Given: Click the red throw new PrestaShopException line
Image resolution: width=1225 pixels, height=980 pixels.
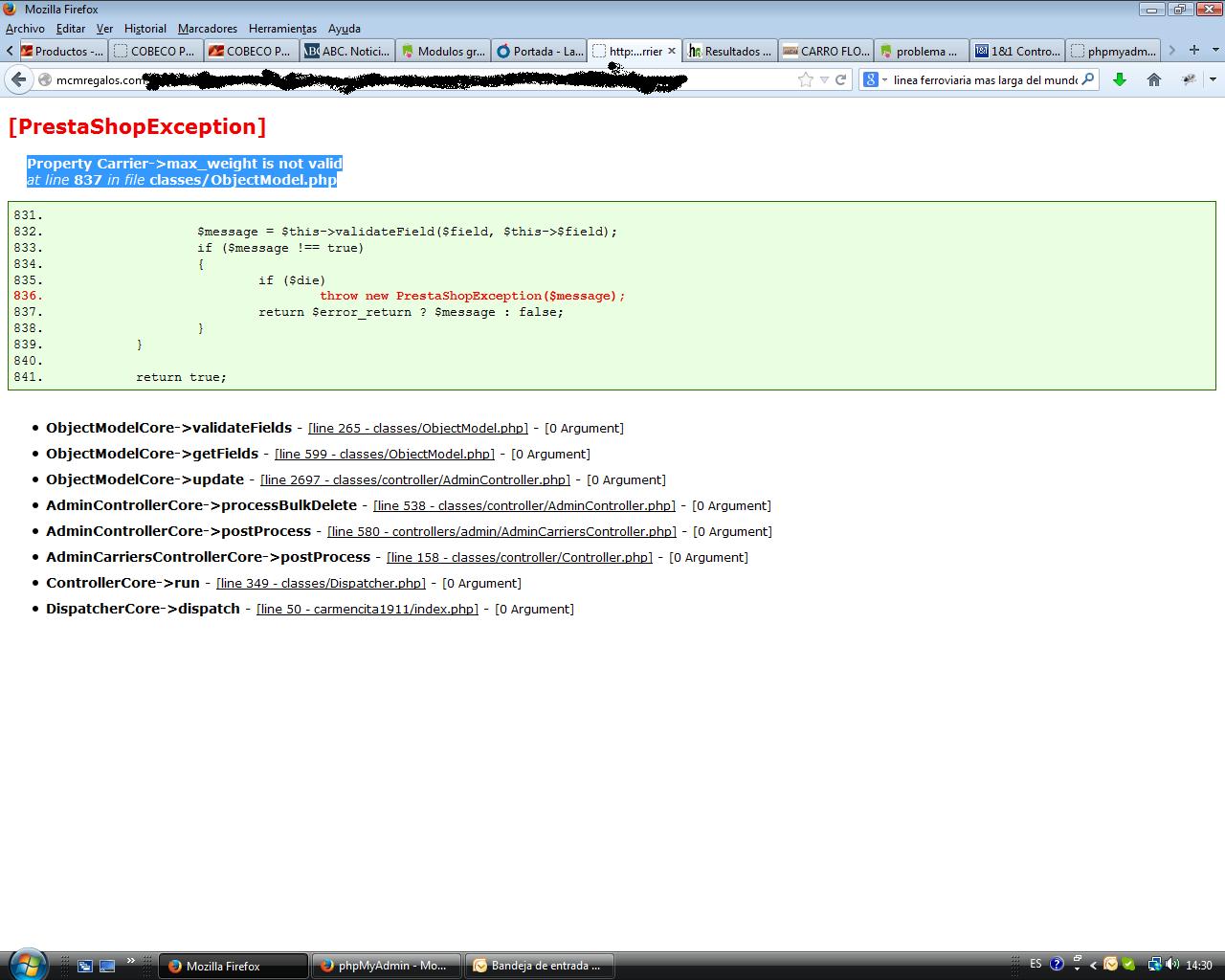Looking at the screenshot, I should [473, 296].
